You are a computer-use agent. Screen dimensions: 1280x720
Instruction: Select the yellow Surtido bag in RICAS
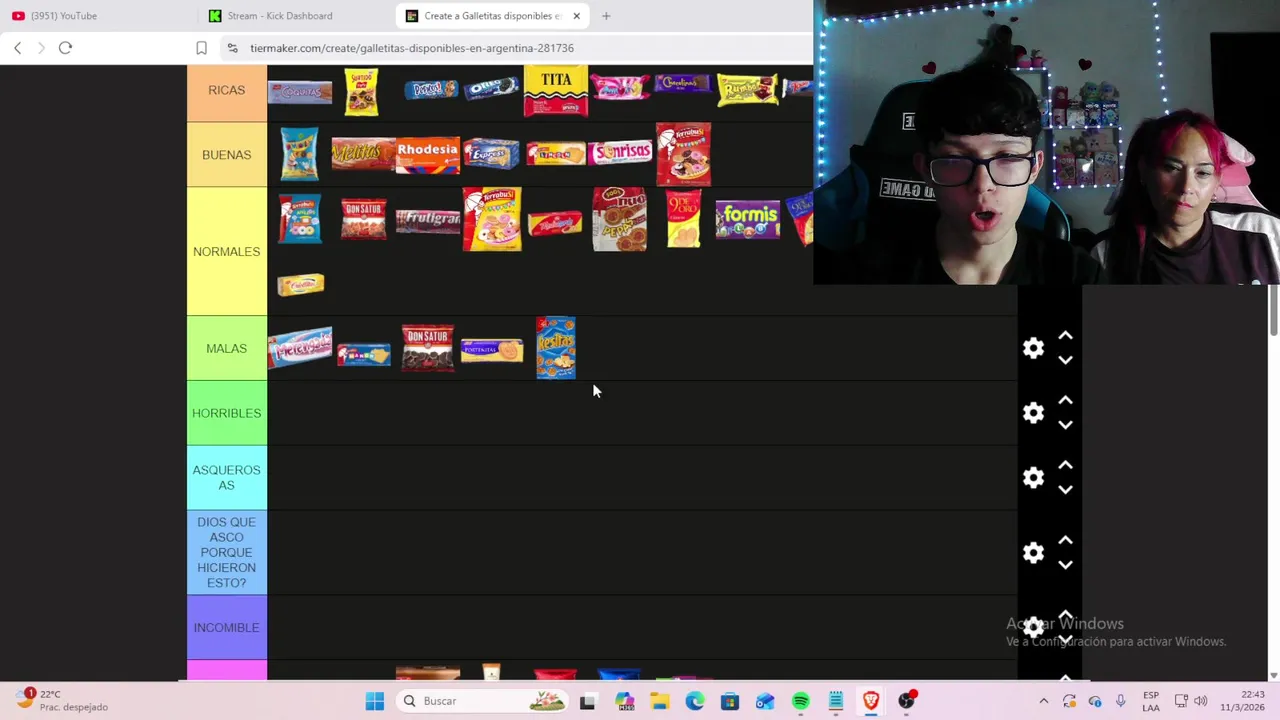click(x=362, y=92)
